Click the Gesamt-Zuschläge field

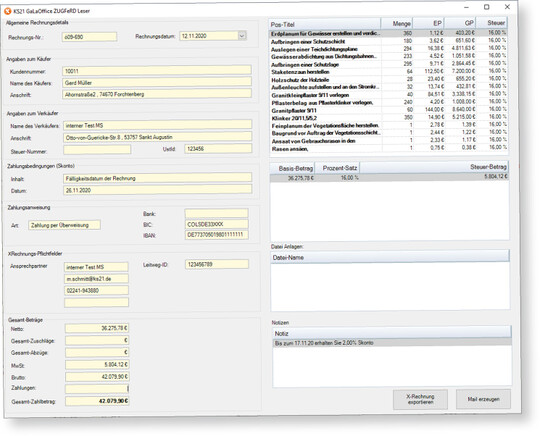coord(97,340)
